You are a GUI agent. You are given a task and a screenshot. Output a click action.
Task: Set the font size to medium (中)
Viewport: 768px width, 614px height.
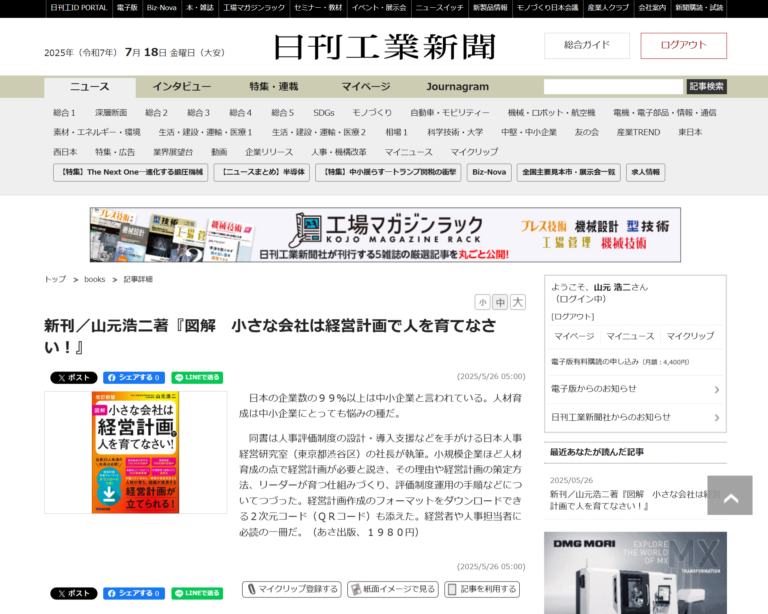500,302
